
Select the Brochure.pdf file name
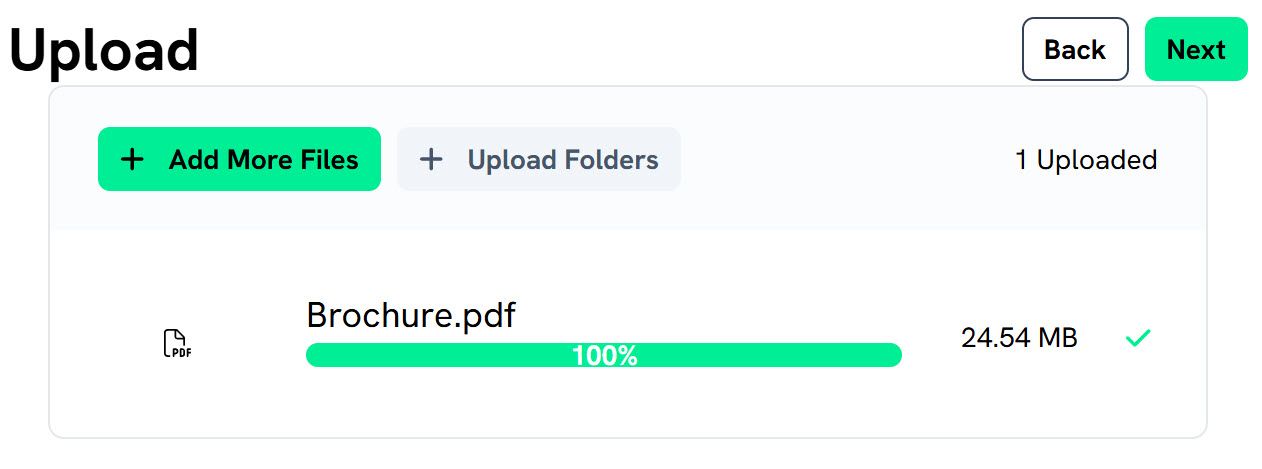pyautogui.click(x=411, y=315)
